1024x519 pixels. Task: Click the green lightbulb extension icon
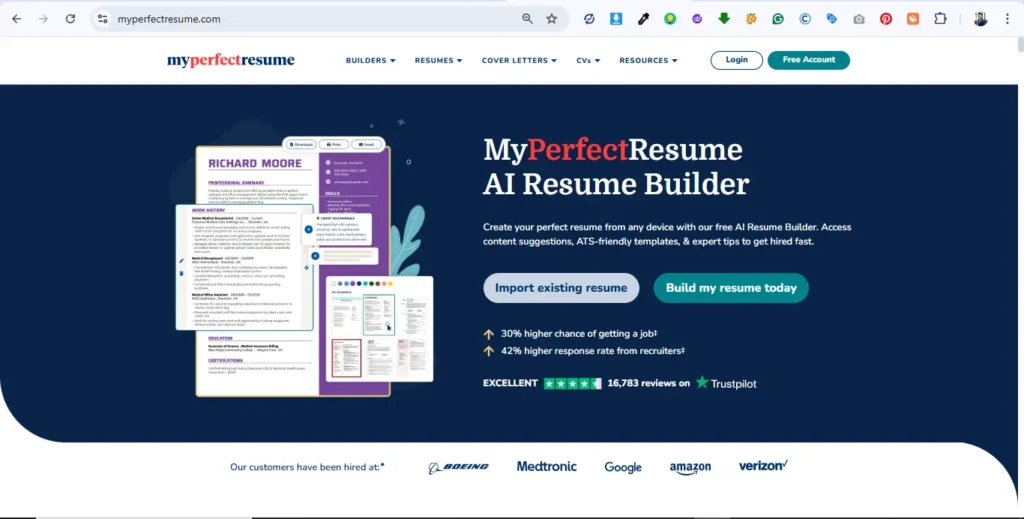pos(670,19)
